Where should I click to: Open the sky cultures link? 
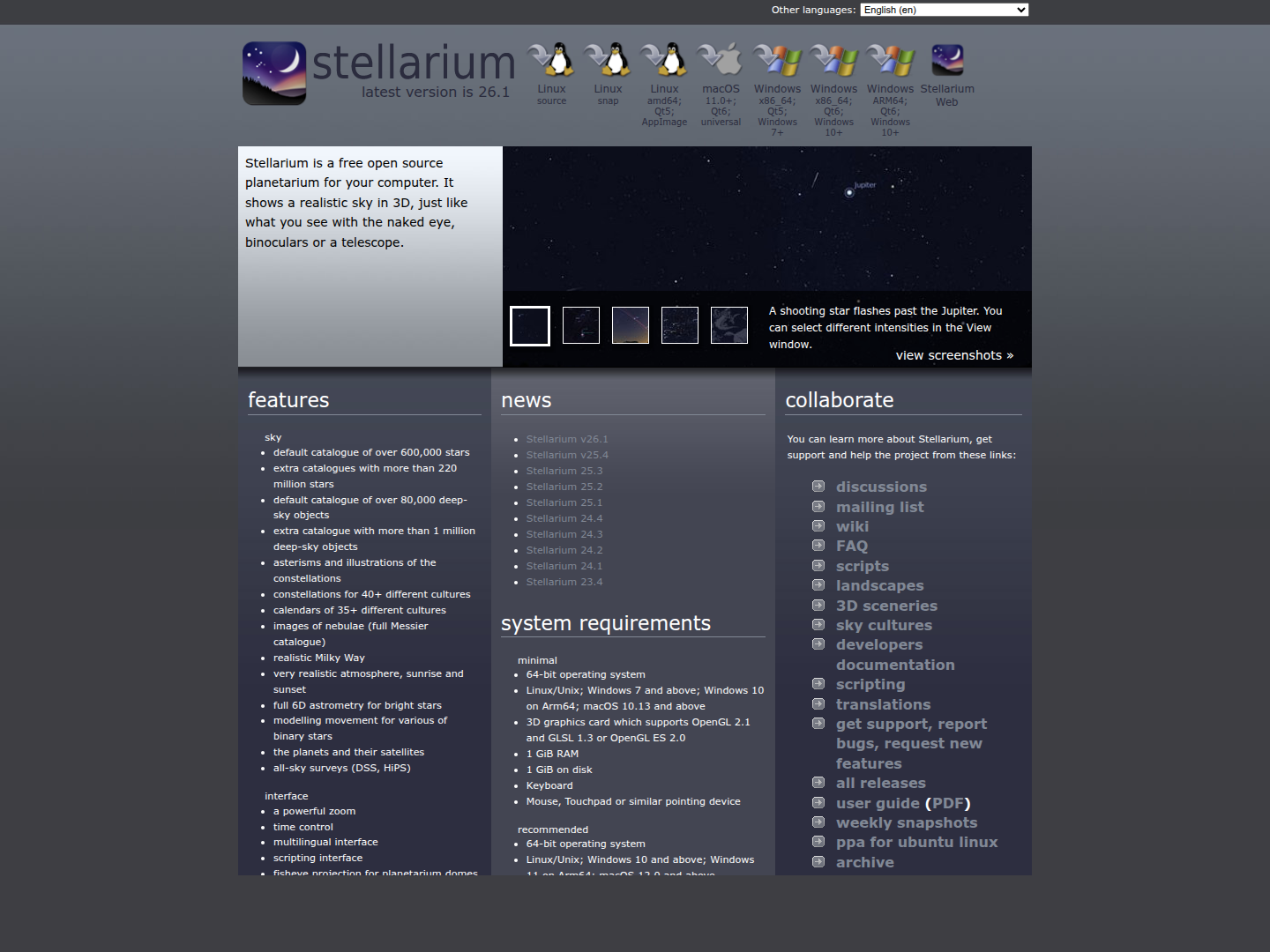pyautogui.click(x=884, y=625)
